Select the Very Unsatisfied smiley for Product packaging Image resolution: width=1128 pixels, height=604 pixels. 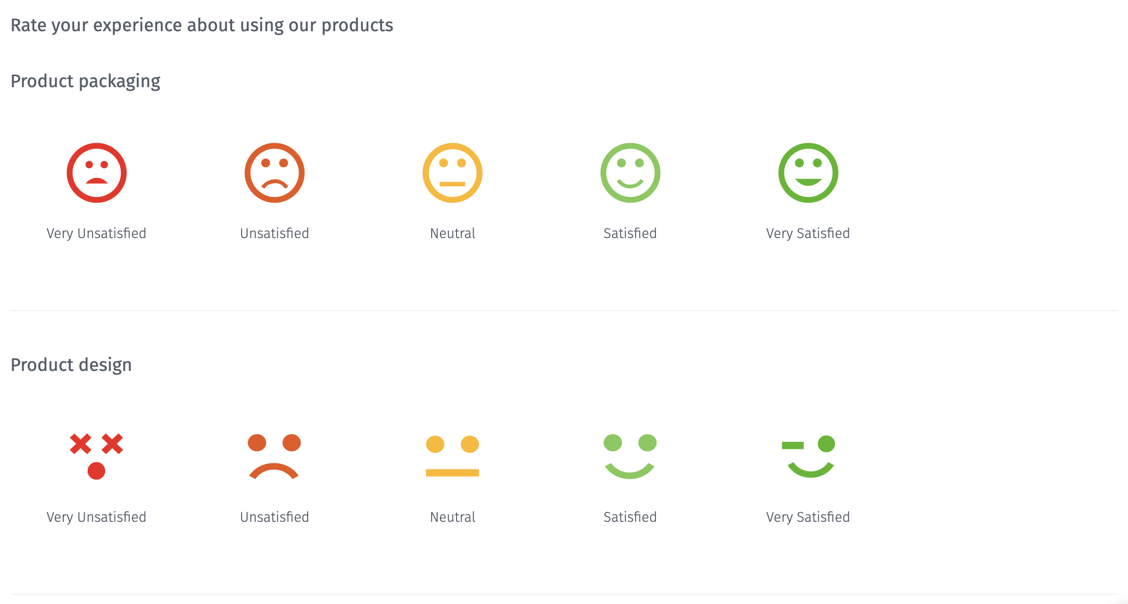pos(96,172)
